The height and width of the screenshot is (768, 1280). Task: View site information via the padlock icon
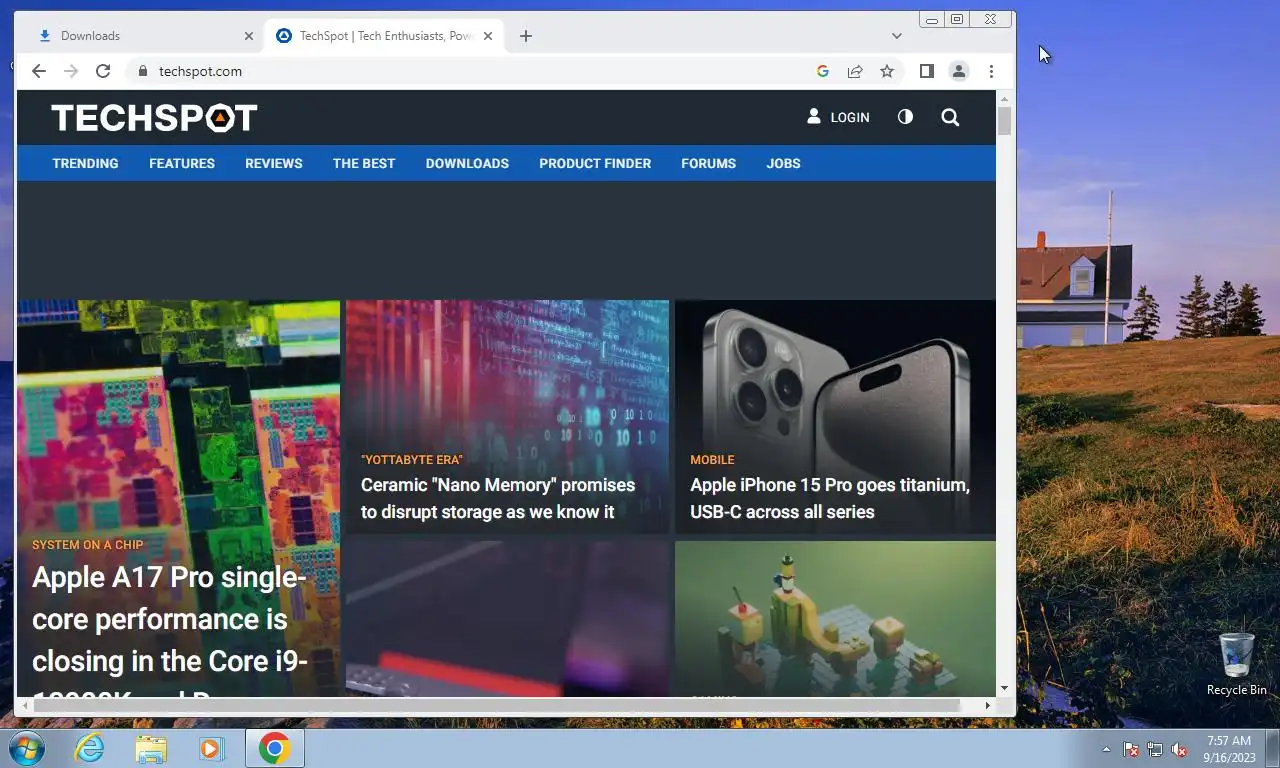tap(142, 71)
